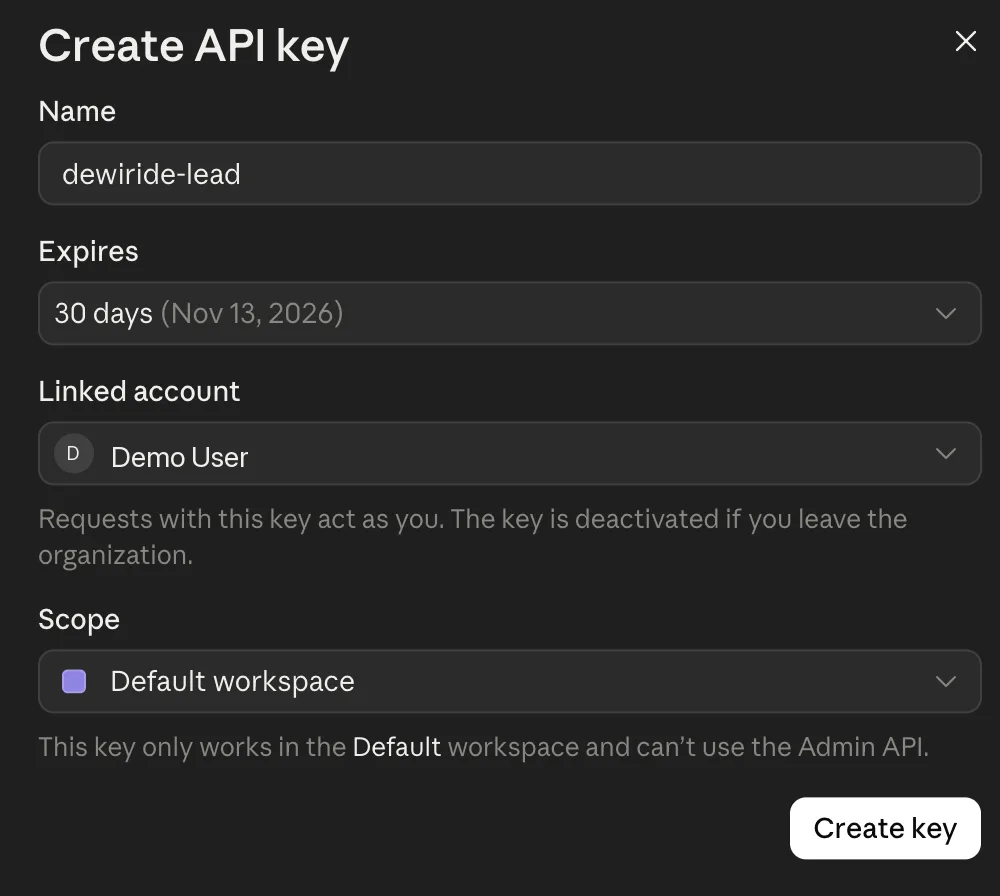Open the Scope Default workspace dropdown
Viewport: 1000px width, 896px height.
pyautogui.click(x=510, y=681)
